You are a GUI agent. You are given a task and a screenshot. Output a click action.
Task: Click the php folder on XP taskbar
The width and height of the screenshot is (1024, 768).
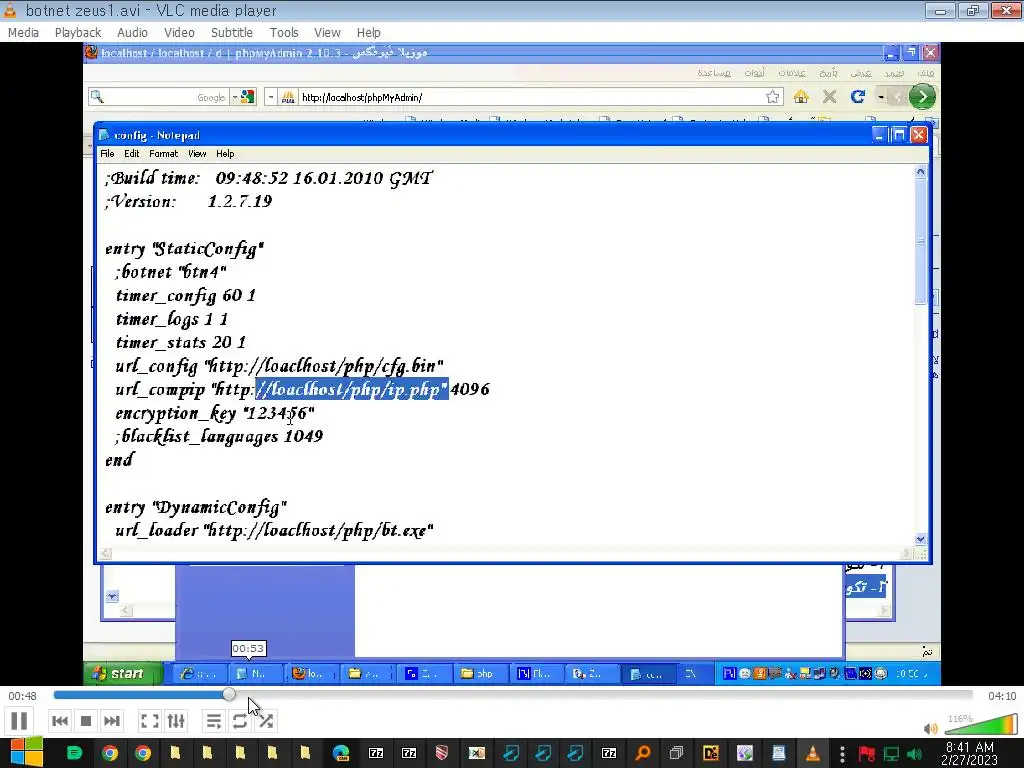click(479, 673)
